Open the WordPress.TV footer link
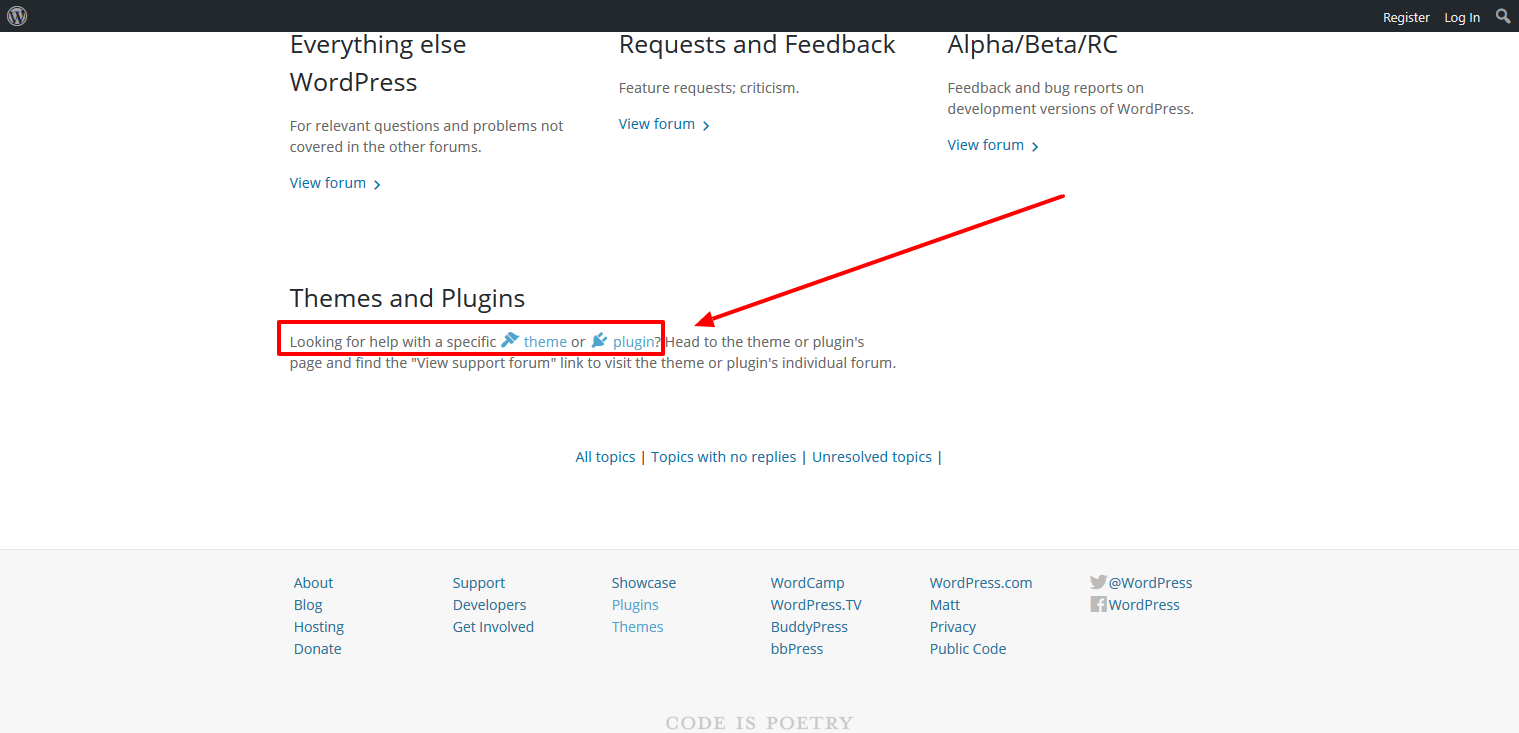Screen dimensions: 1519x733 pyautogui.click(x=816, y=605)
